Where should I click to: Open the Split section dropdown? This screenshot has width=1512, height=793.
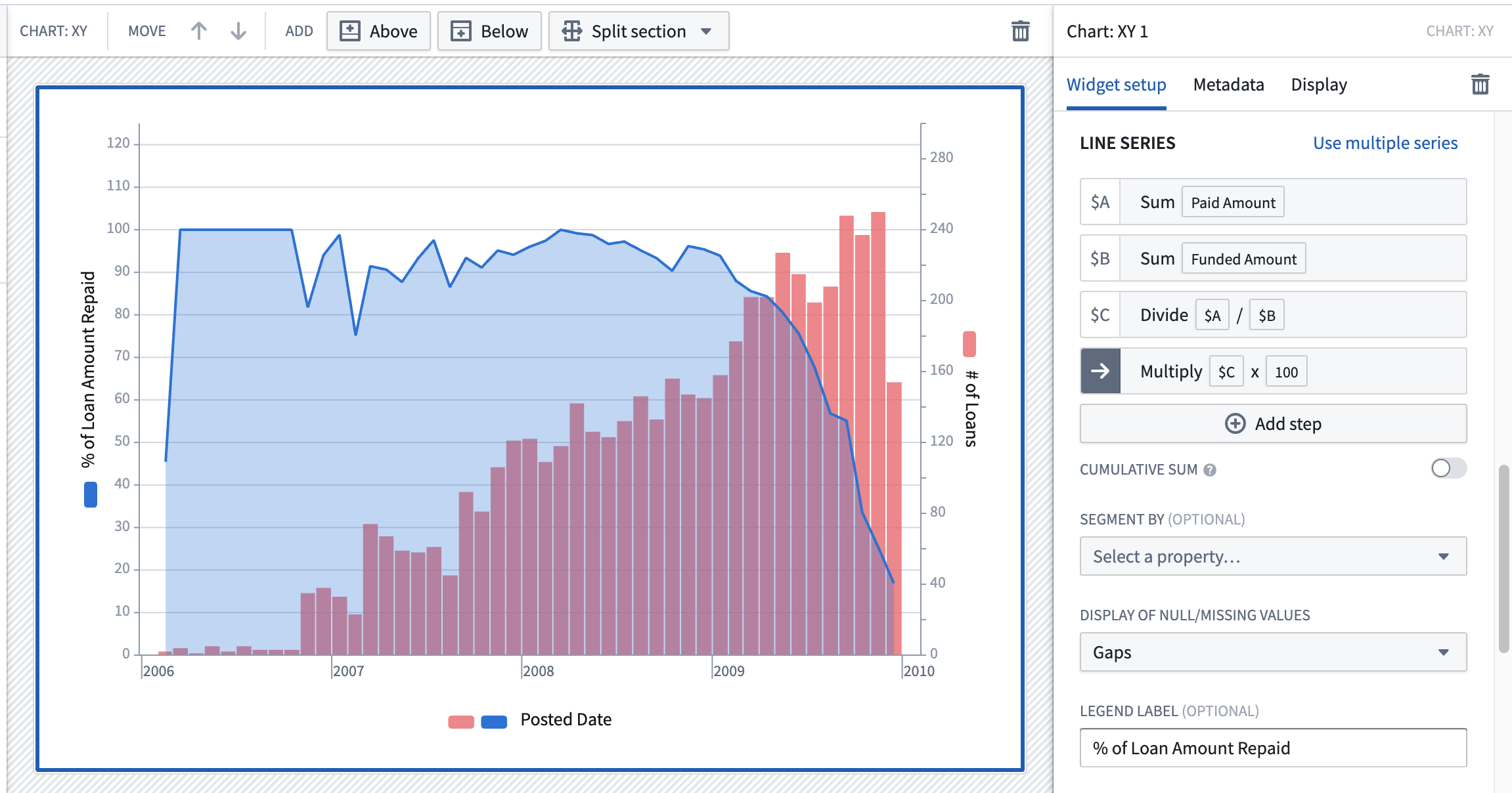click(638, 31)
